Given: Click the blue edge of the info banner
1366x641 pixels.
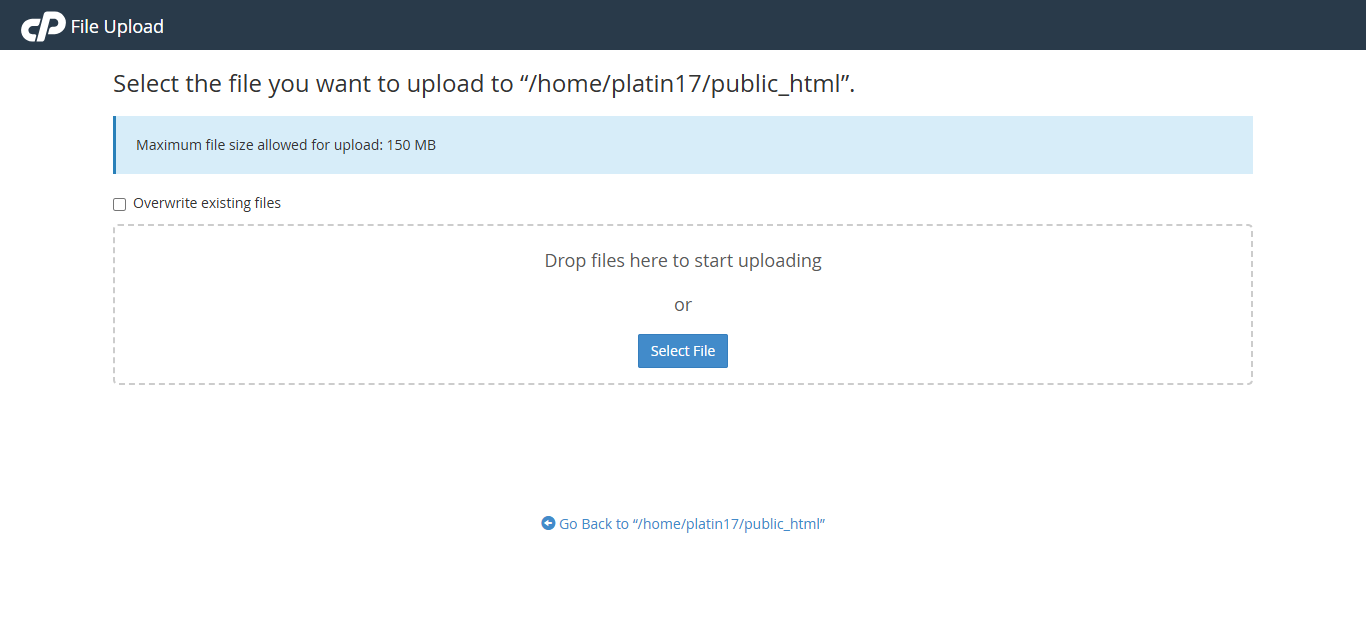Looking at the screenshot, I should (x=116, y=144).
